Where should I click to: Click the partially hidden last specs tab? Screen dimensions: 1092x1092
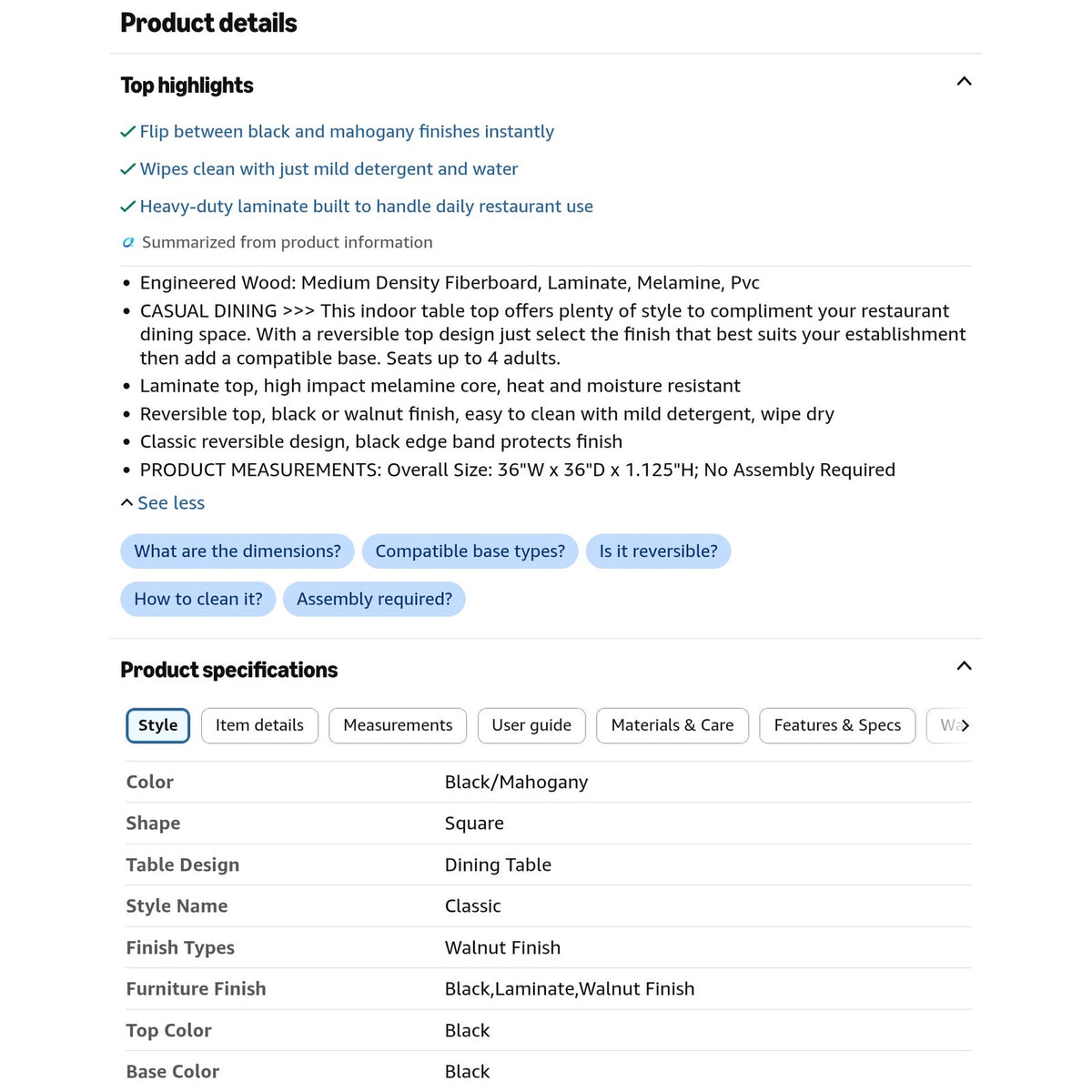(943, 725)
